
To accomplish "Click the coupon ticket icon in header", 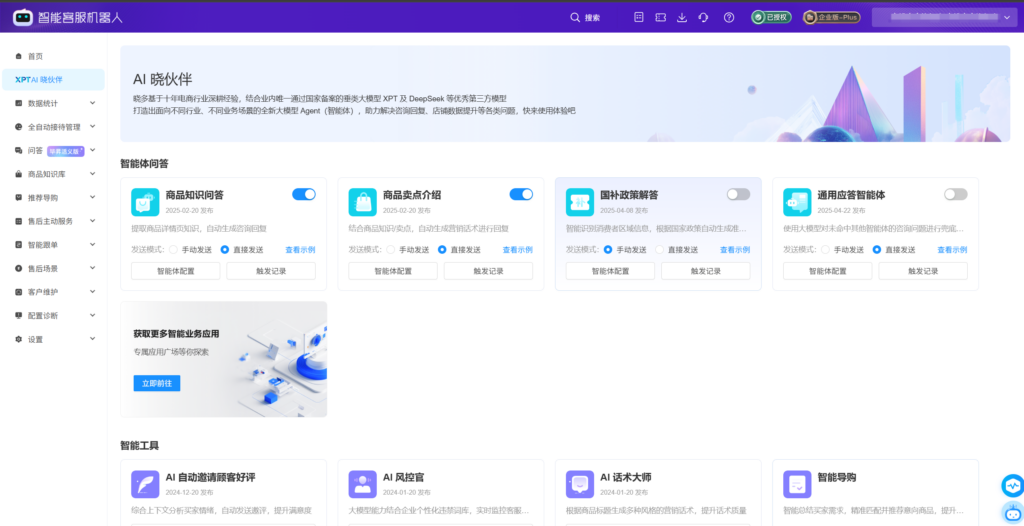I will click(x=660, y=18).
